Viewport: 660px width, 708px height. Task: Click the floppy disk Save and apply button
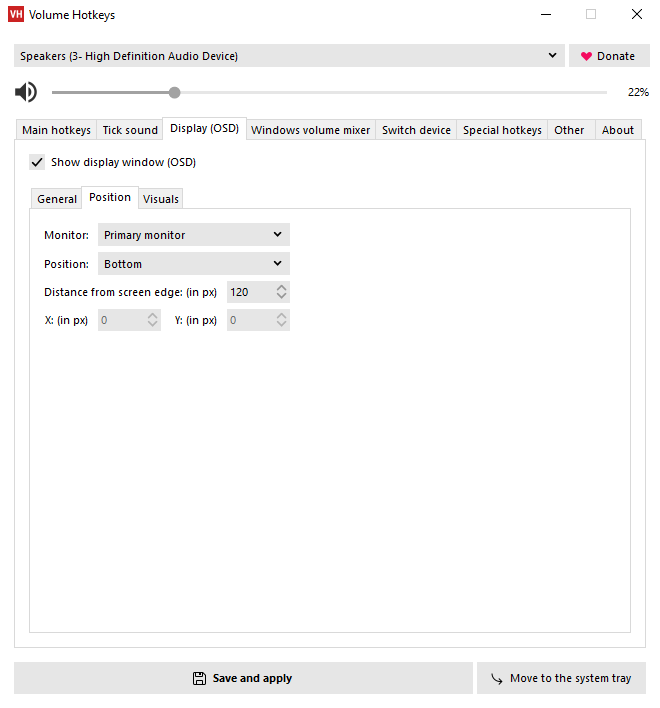(243, 678)
